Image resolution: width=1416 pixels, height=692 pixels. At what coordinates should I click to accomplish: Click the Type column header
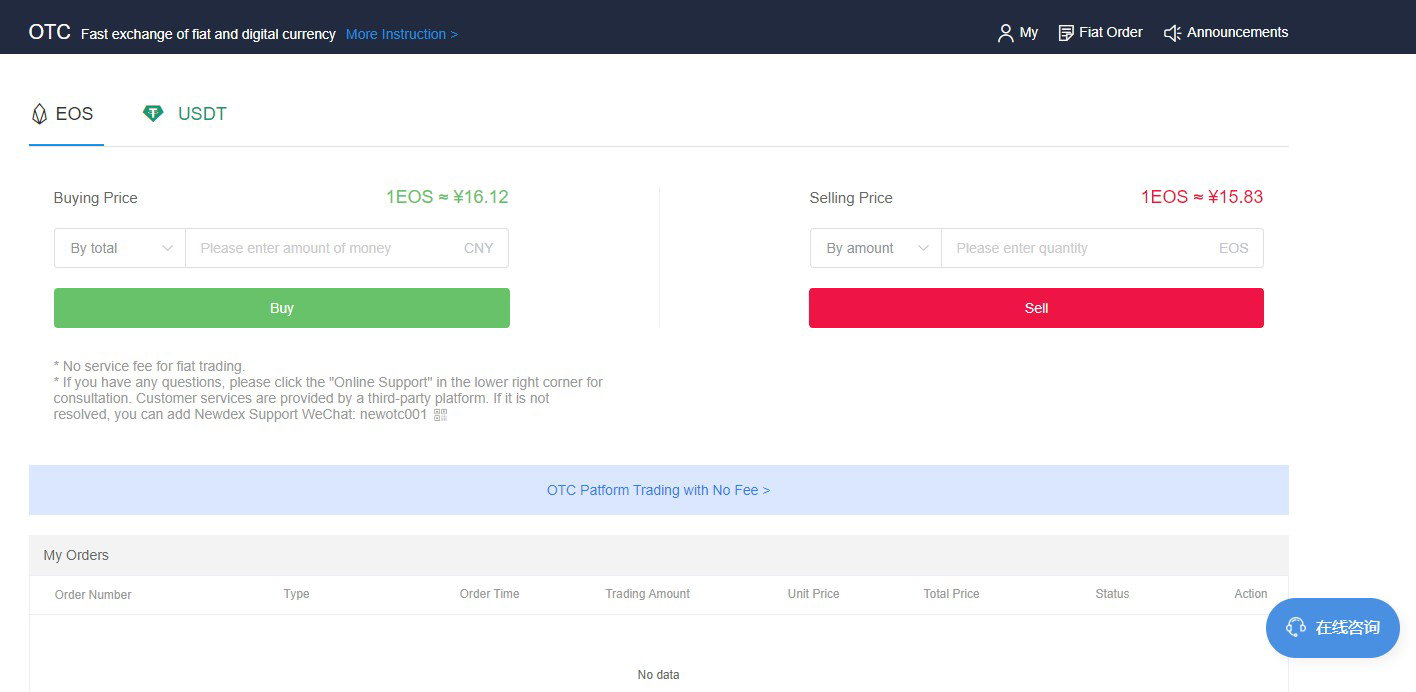click(296, 594)
